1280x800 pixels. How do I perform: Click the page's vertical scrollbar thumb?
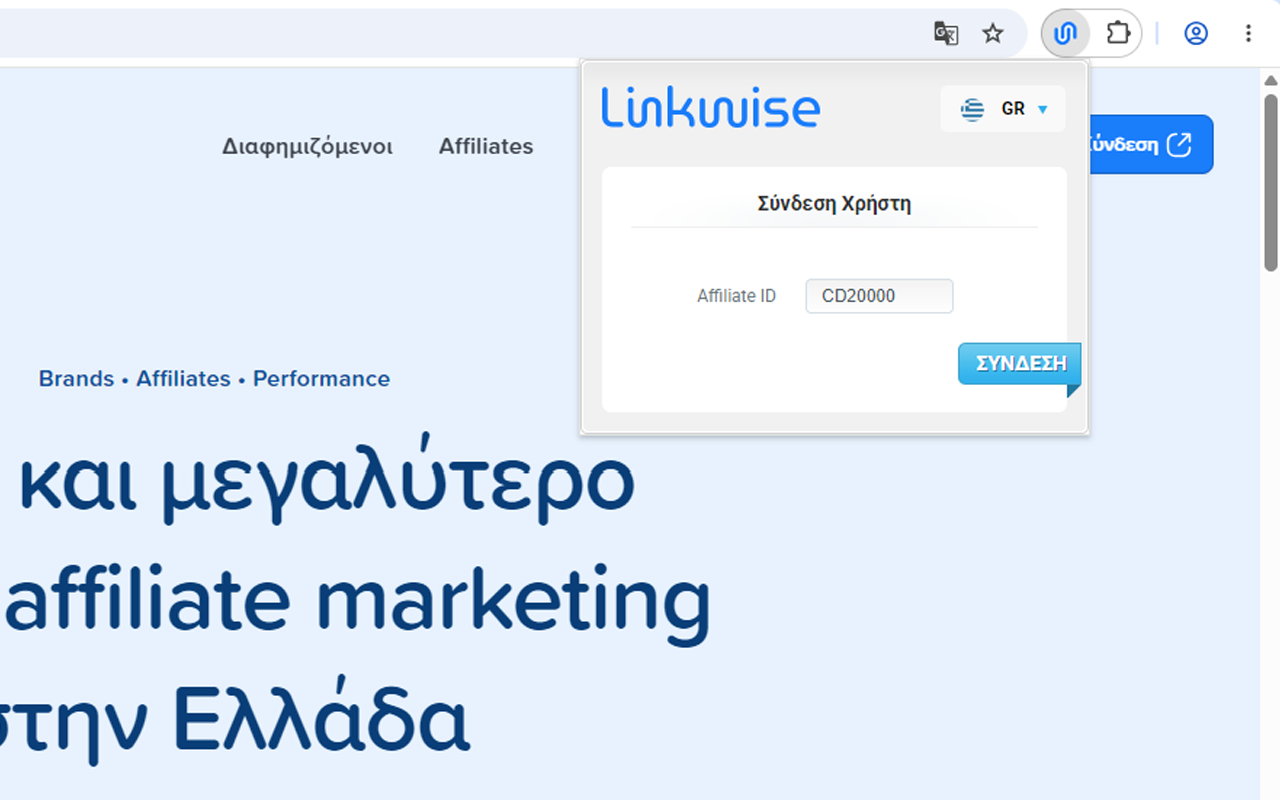(1271, 183)
